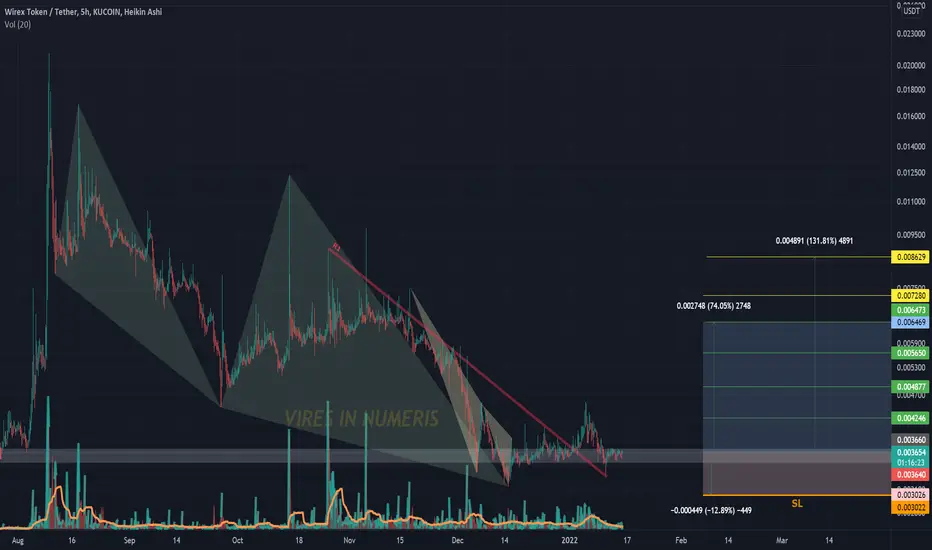Click the green 0.004246 price label
Viewport: 932px width, 550px height.
(911, 418)
